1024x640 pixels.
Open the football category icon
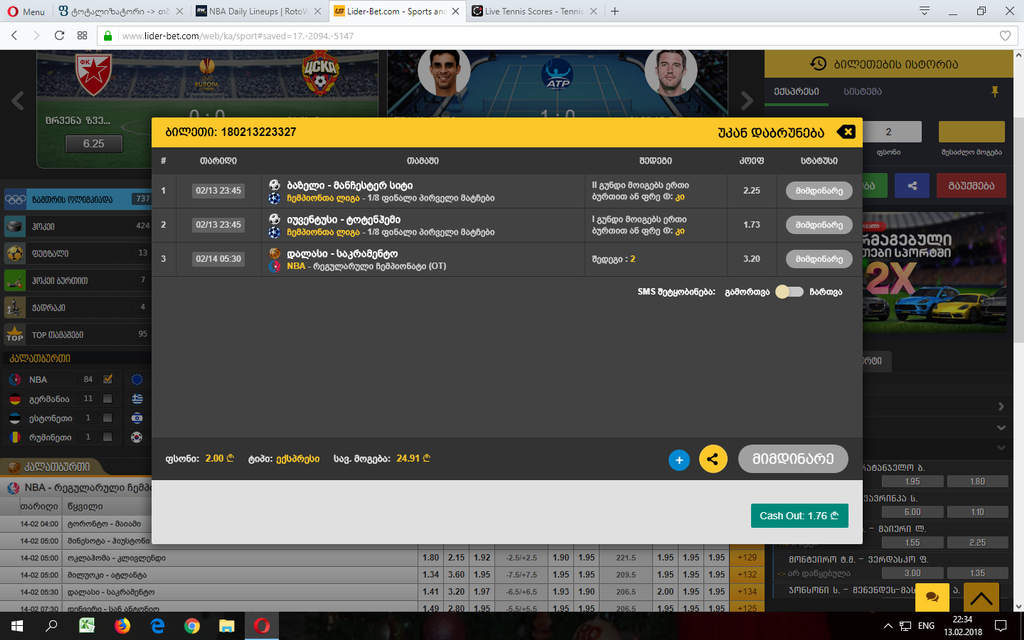coord(15,253)
